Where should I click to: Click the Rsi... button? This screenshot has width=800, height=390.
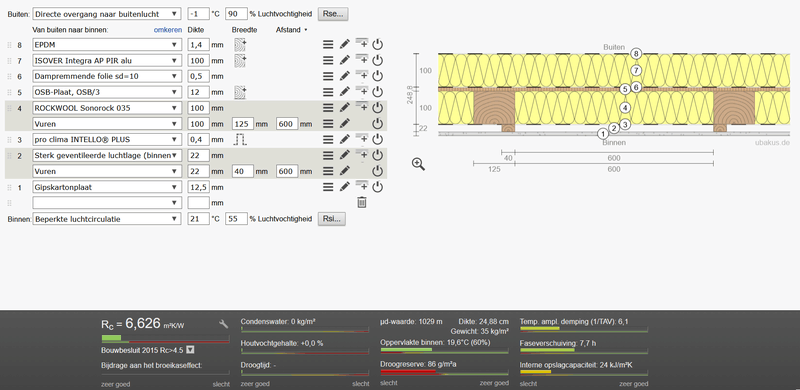[x=333, y=219]
